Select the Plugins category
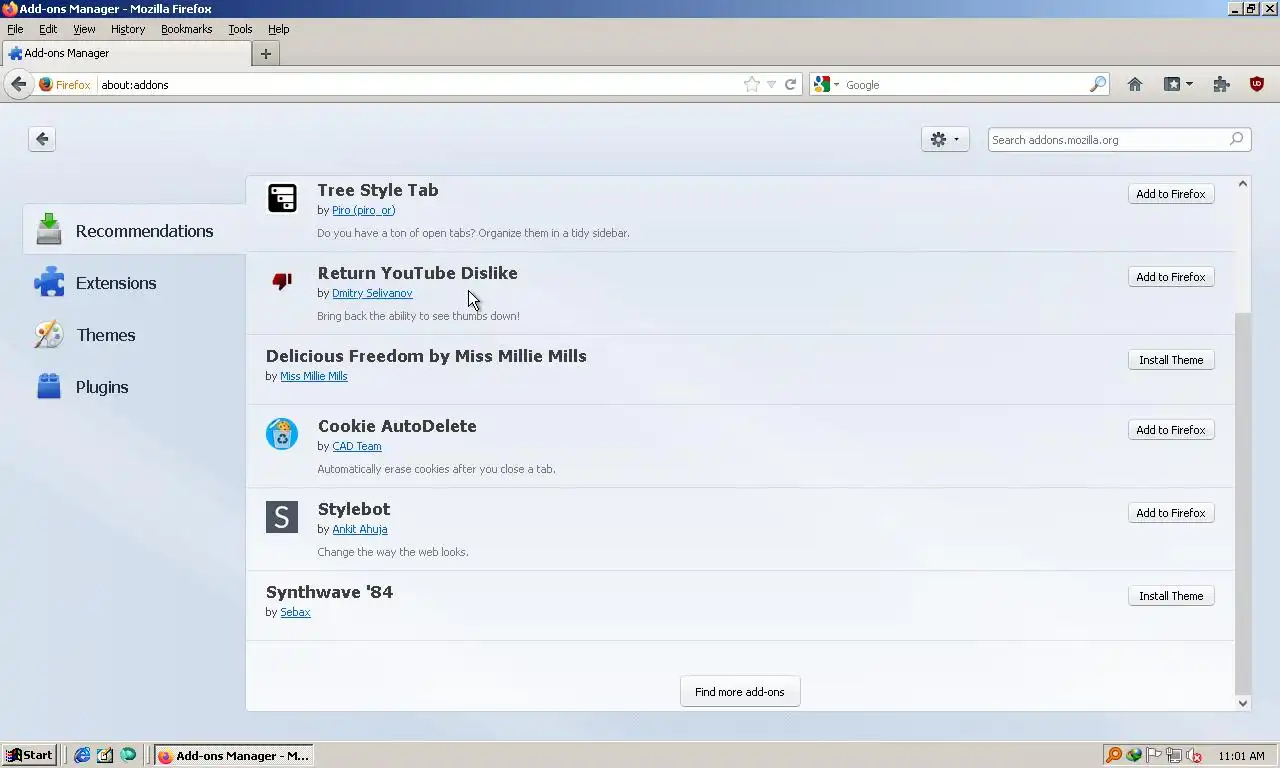Screen dimensions: 1280x768 [134, 387]
